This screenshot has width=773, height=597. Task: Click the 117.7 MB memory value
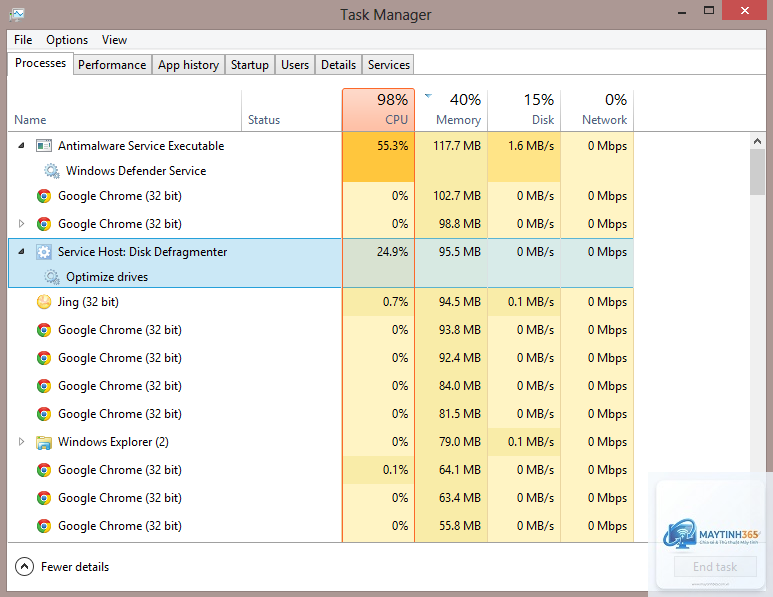(x=457, y=146)
